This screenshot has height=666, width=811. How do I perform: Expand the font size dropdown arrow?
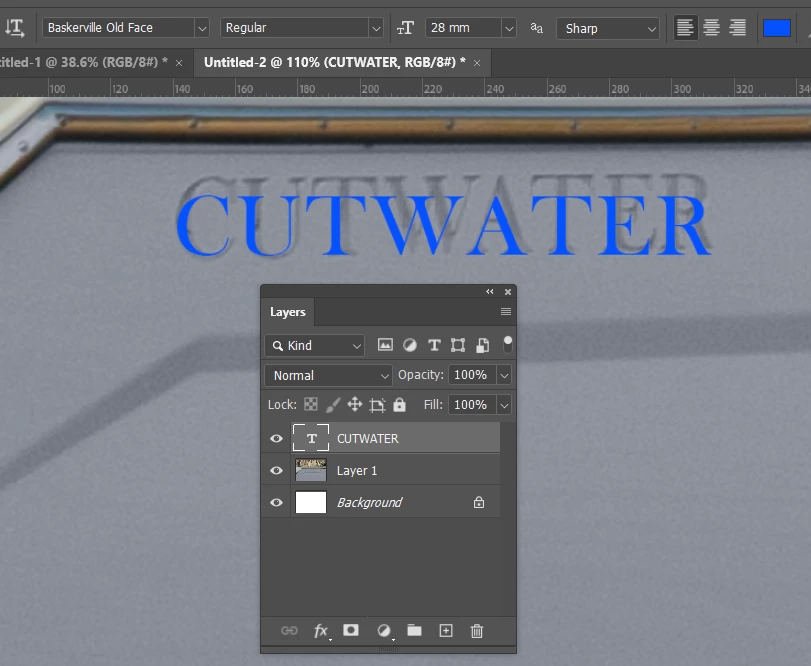pos(509,28)
